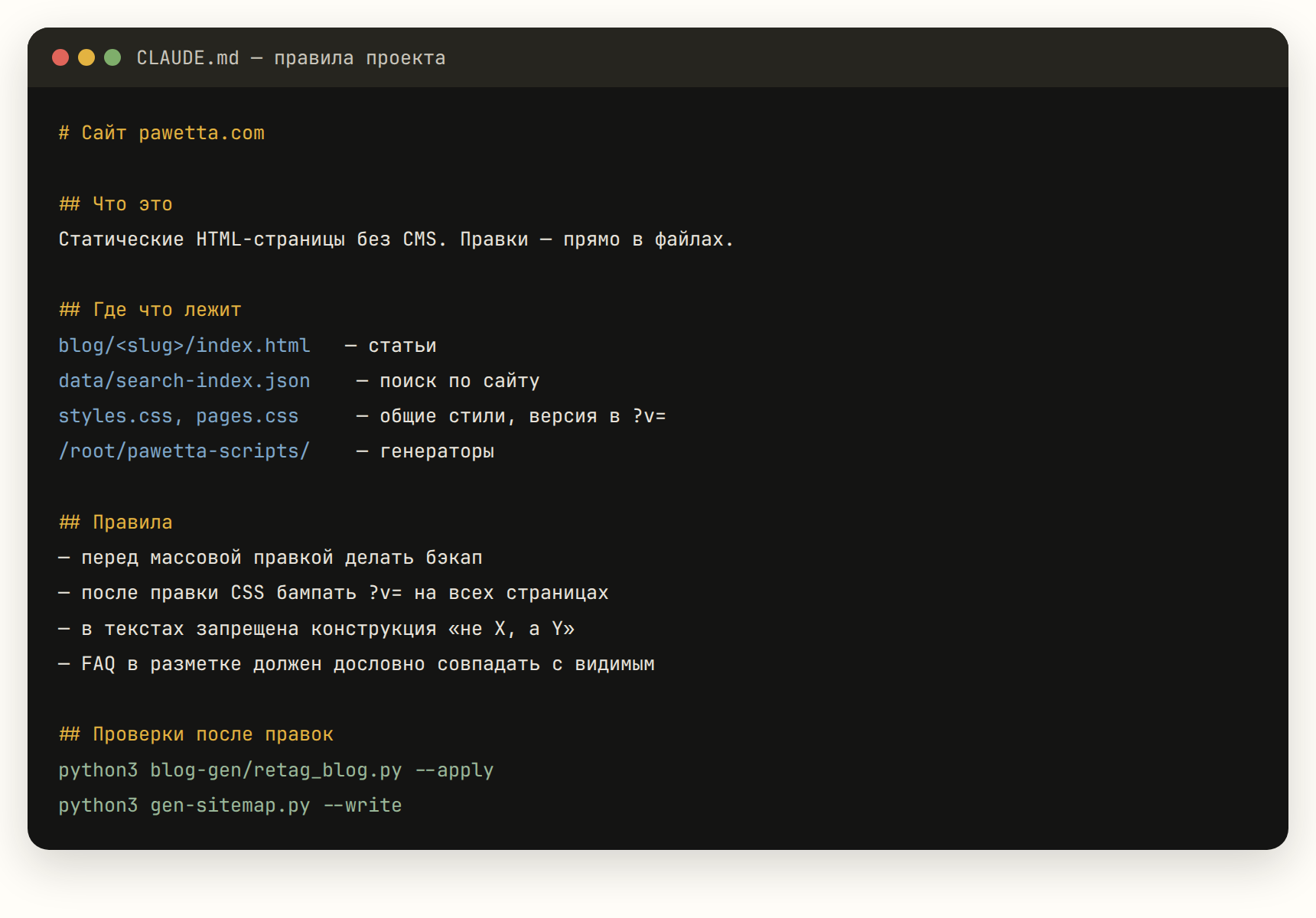The width and height of the screenshot is (1316, 918).
Task: Click the red close window dot
Action: (x=60, y=57)
